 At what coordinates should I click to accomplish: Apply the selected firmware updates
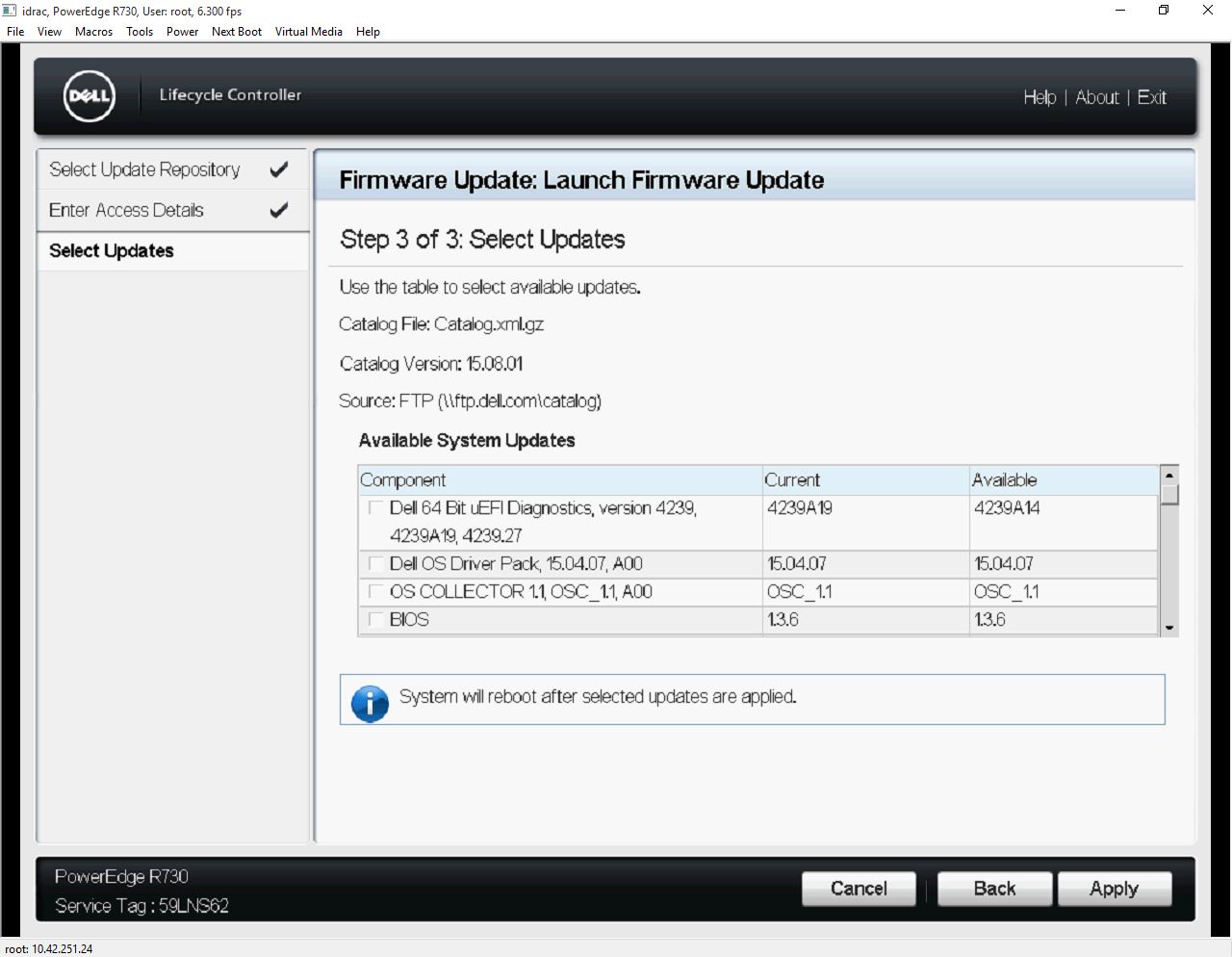click(x=1114, y=889)
